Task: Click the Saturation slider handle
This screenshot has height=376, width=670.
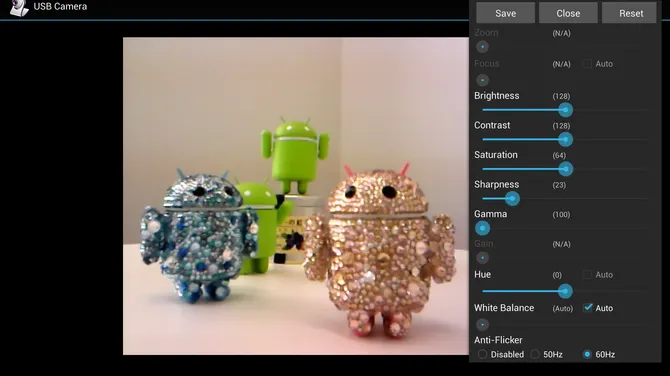Action: click(x=565, y=169)
